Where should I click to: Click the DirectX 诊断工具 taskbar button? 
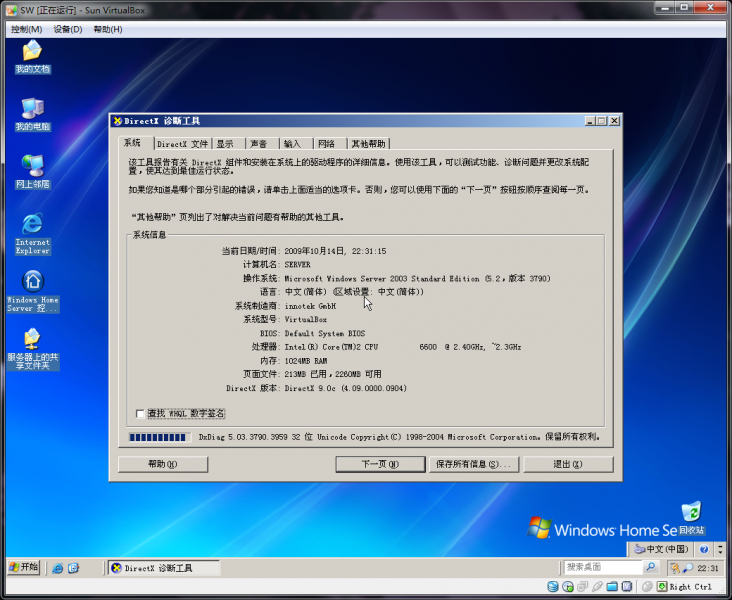pyautogui.click(x=164, y=568)
